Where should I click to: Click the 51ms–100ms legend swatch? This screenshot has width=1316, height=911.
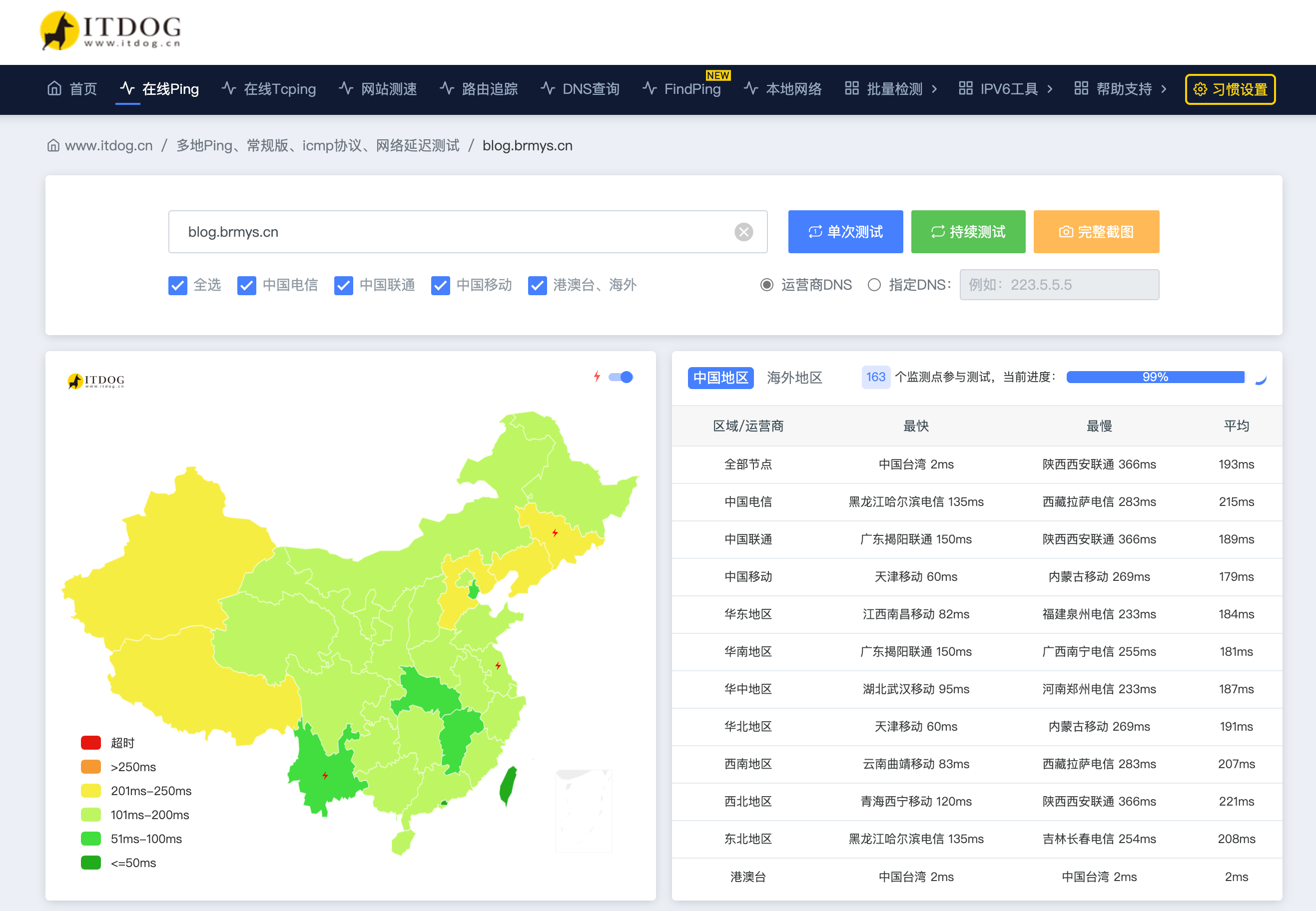[91, 839]
